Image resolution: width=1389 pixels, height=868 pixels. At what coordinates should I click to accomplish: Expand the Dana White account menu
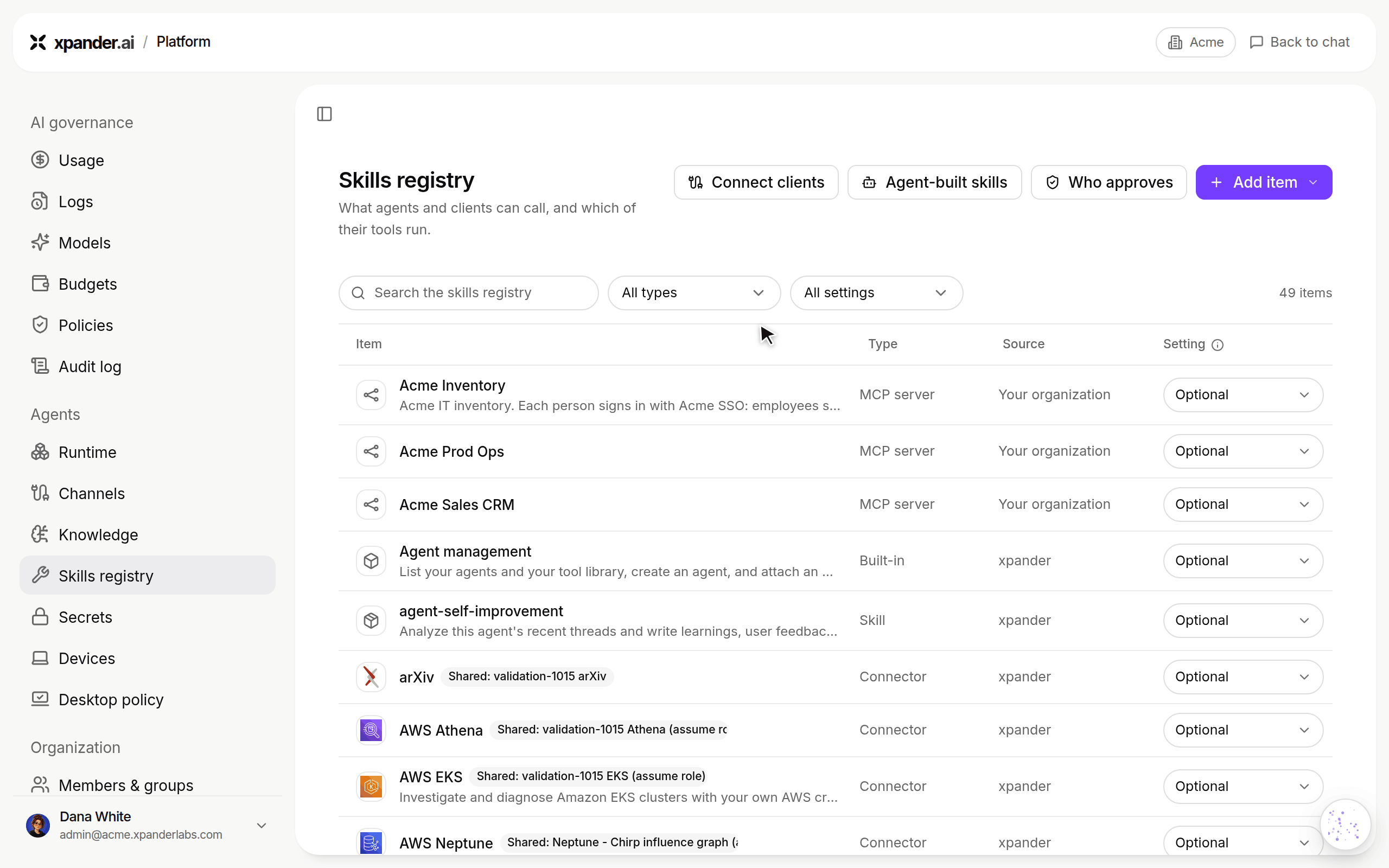point(261,826)
